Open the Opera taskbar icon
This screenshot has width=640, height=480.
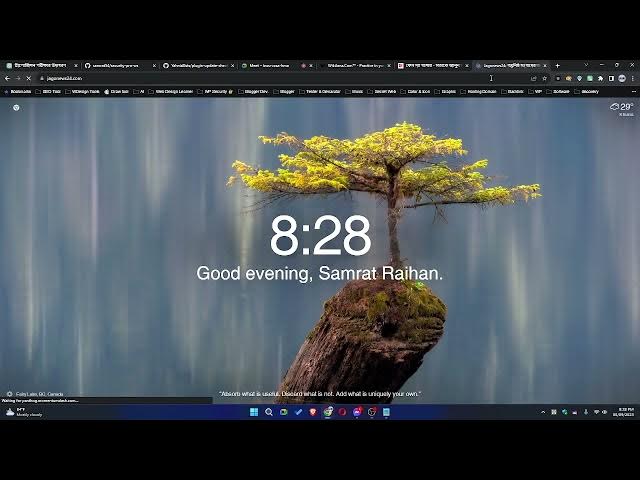(342, 412)
